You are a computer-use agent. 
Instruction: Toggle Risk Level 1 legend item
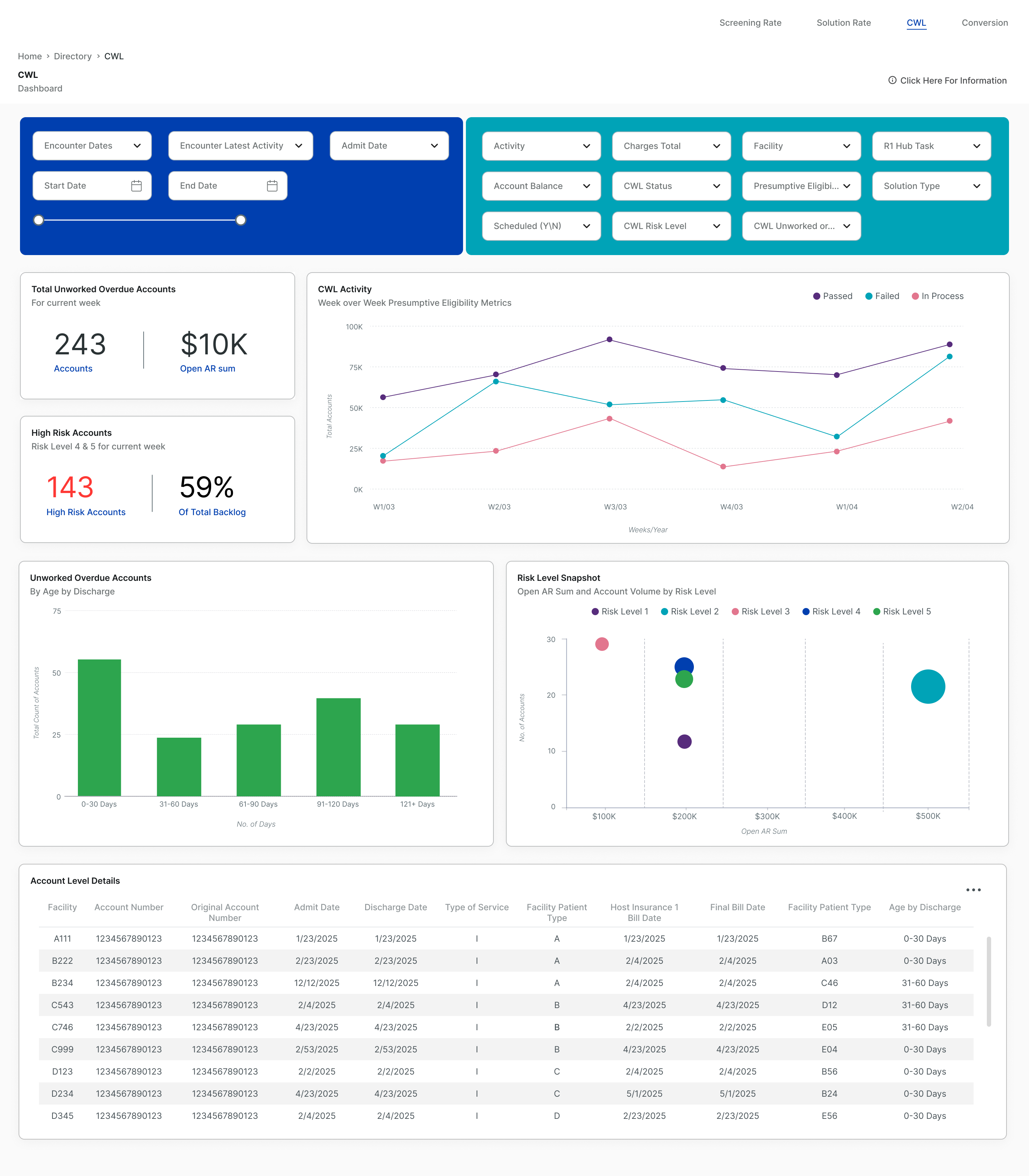click(x=620, y=612)
